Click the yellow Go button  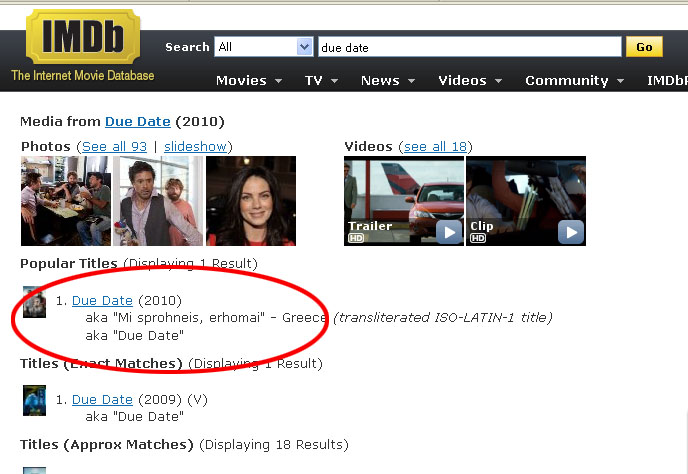pos(644,47)
